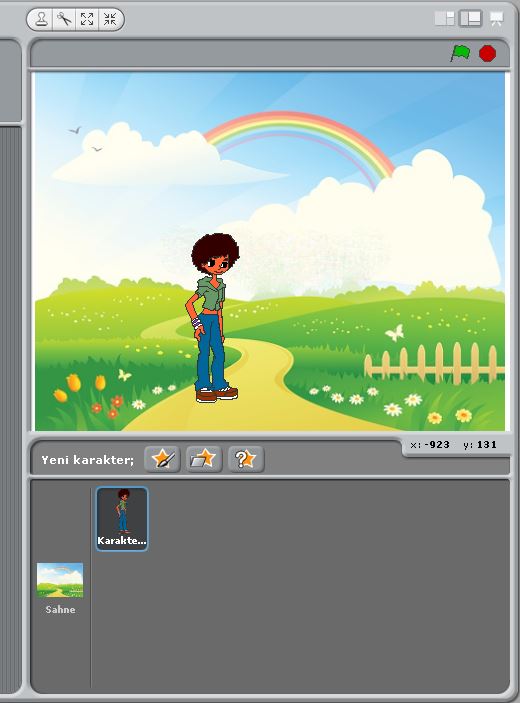Select the Duplicate stamp tool
This screenshot has width=520, height=703.
(x=41, y=19)
